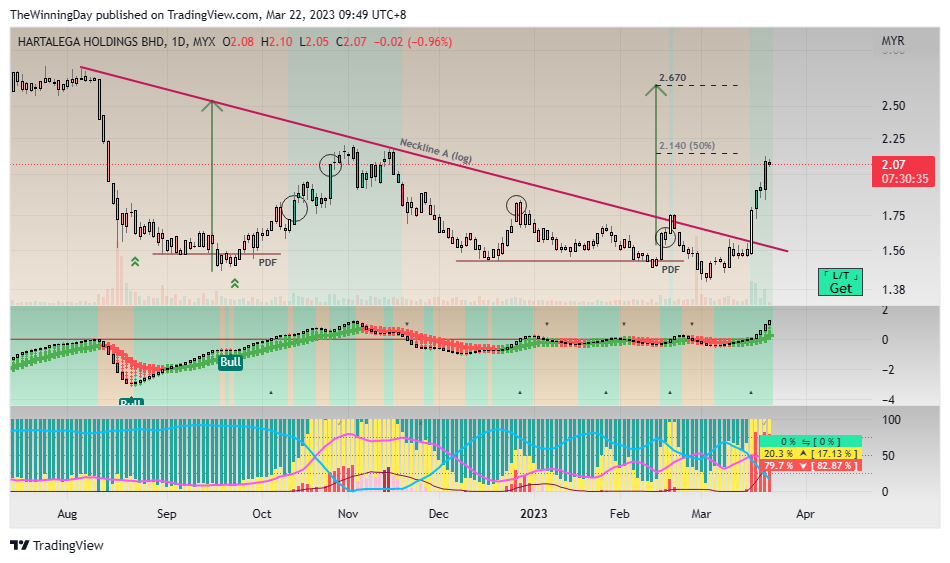
Task: Click the L/T Get label box
Action: click(x=840, y=282)
